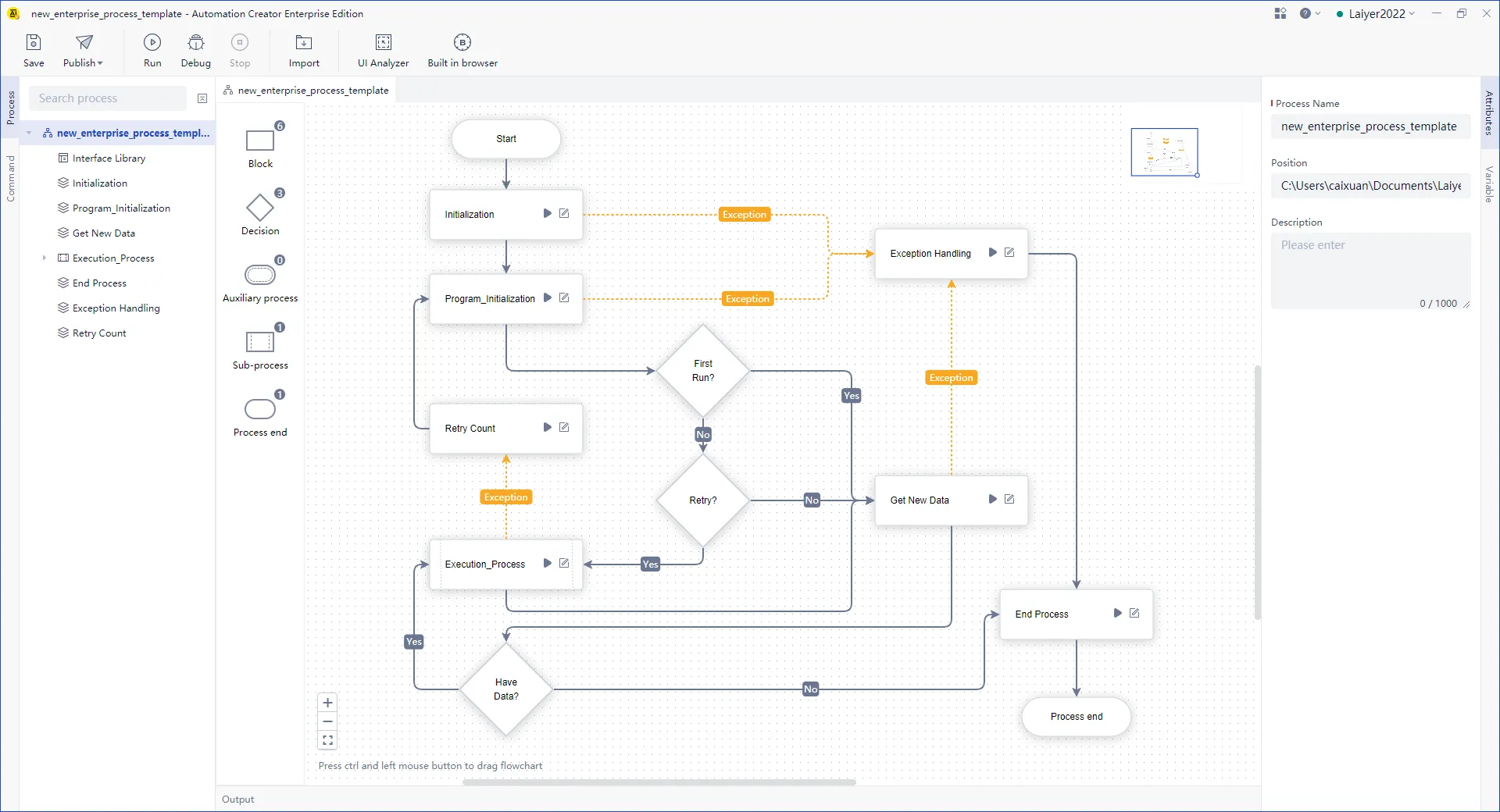
Task: Collapse all in process tree panel
Action: click(202, 98)
